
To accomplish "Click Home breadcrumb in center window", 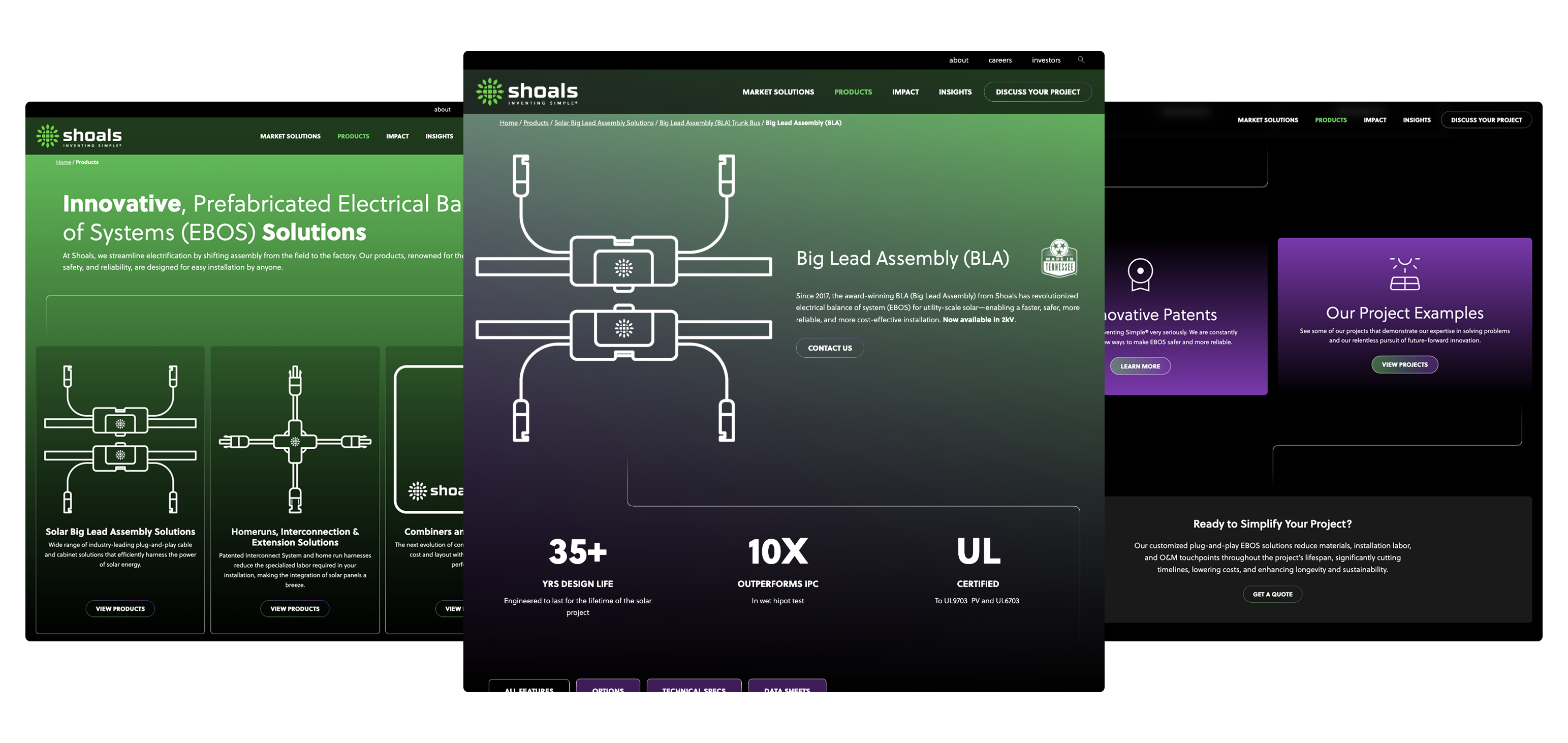I will (509, 122).
